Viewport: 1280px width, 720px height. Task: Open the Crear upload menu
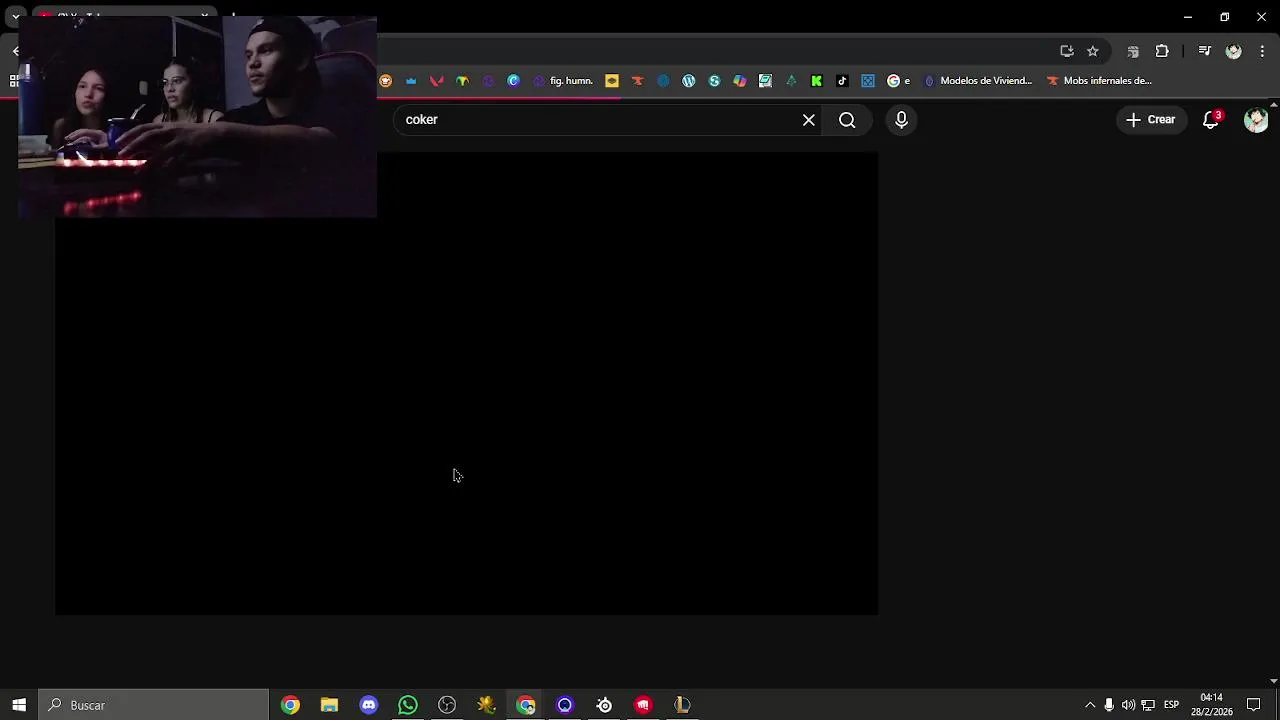[x=1150, y=120]
